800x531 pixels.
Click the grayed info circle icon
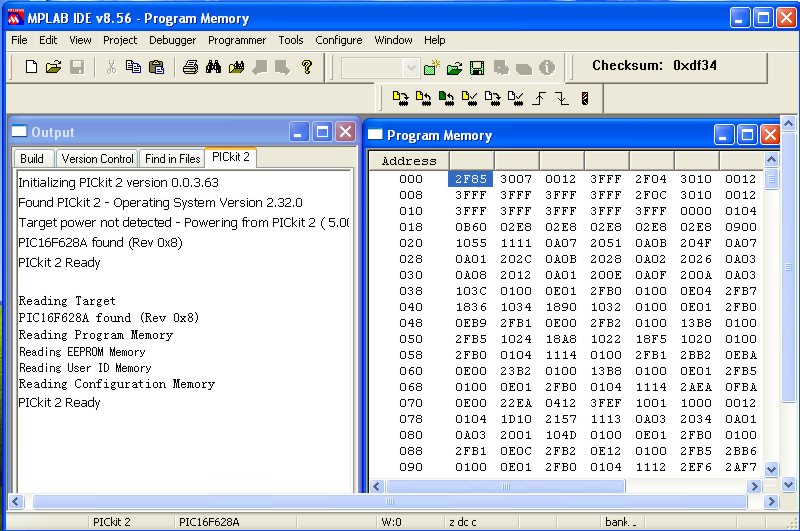547,67
